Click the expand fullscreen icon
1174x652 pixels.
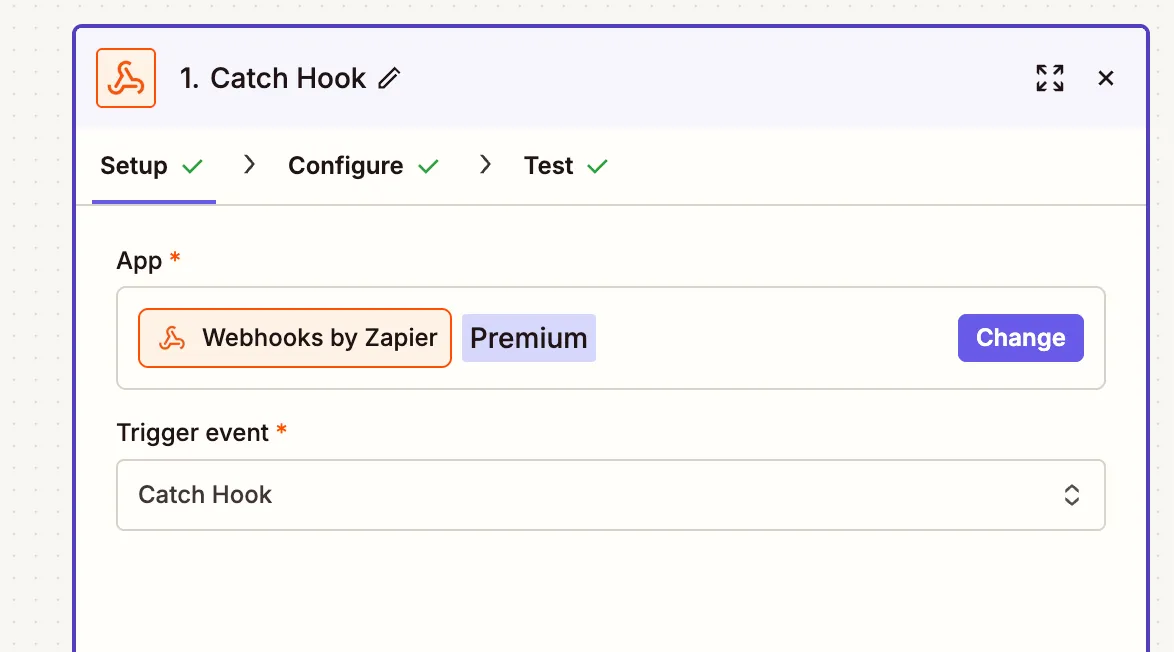click(1049, 77)
